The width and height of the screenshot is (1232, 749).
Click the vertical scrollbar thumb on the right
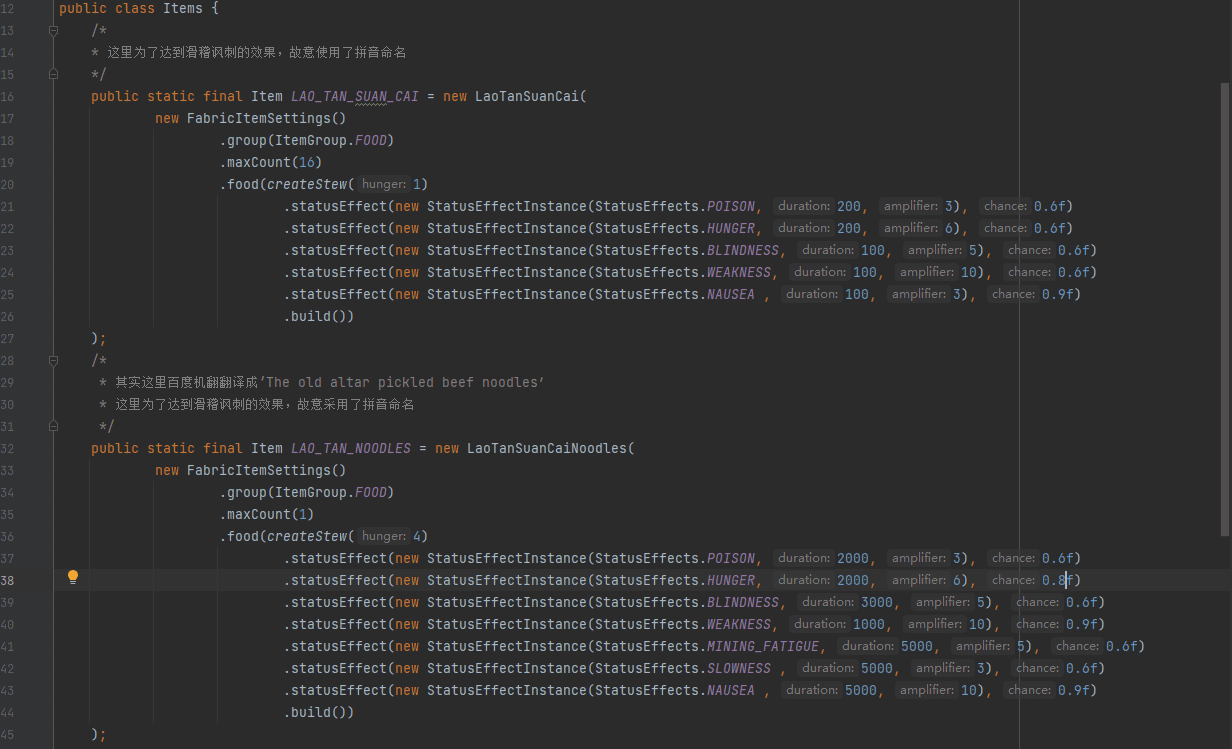pos(1225,310)
